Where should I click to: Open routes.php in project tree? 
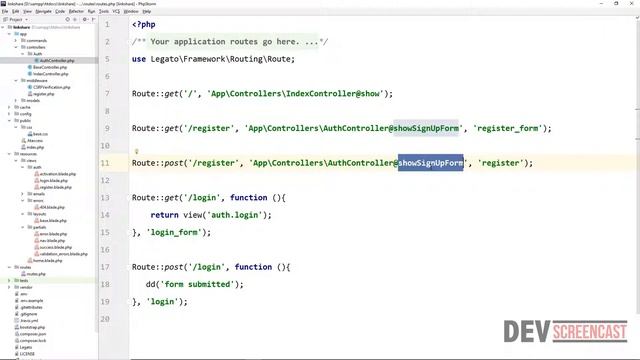33,274
